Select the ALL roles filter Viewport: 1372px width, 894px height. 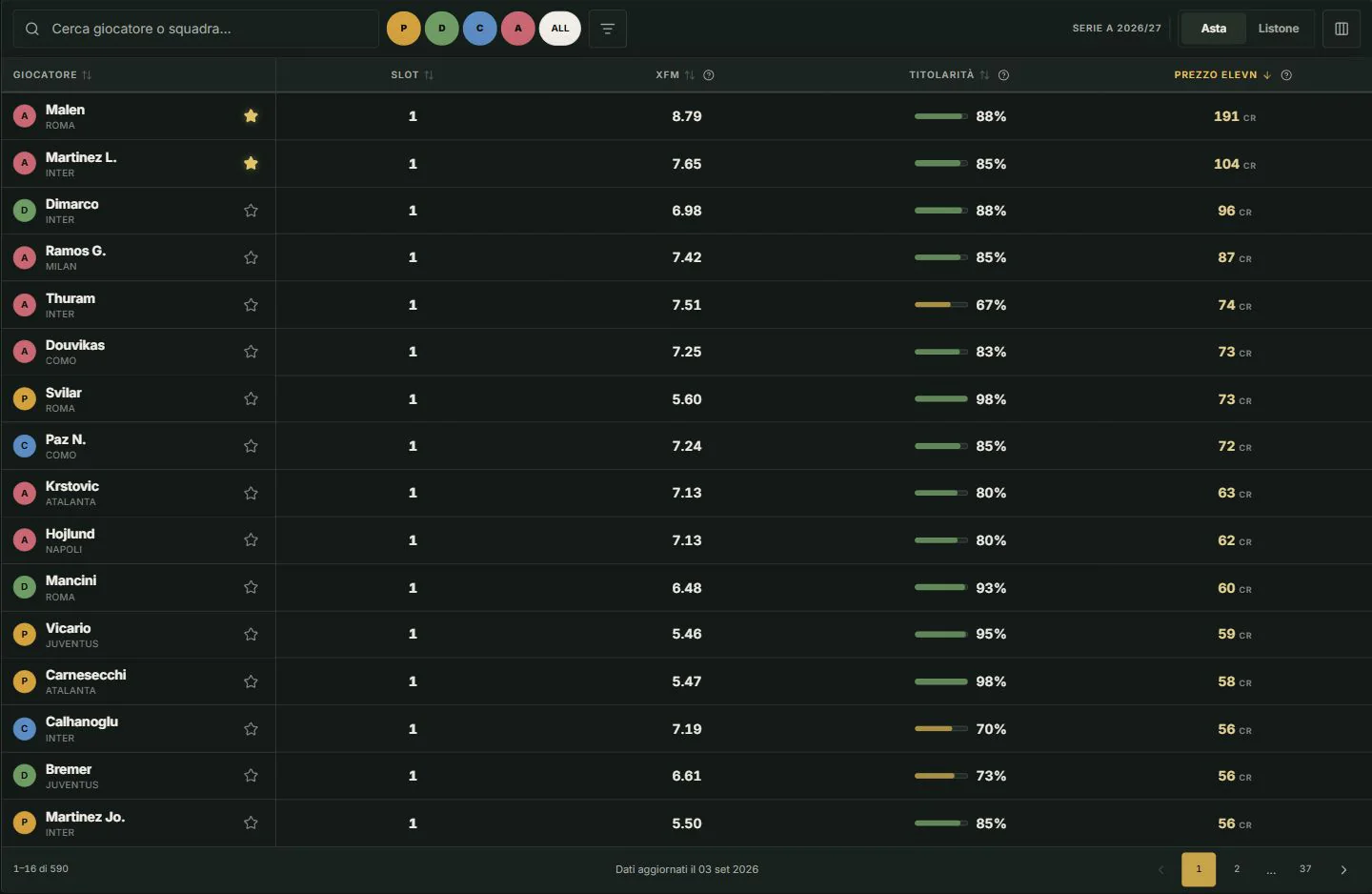tap(560, 29)
